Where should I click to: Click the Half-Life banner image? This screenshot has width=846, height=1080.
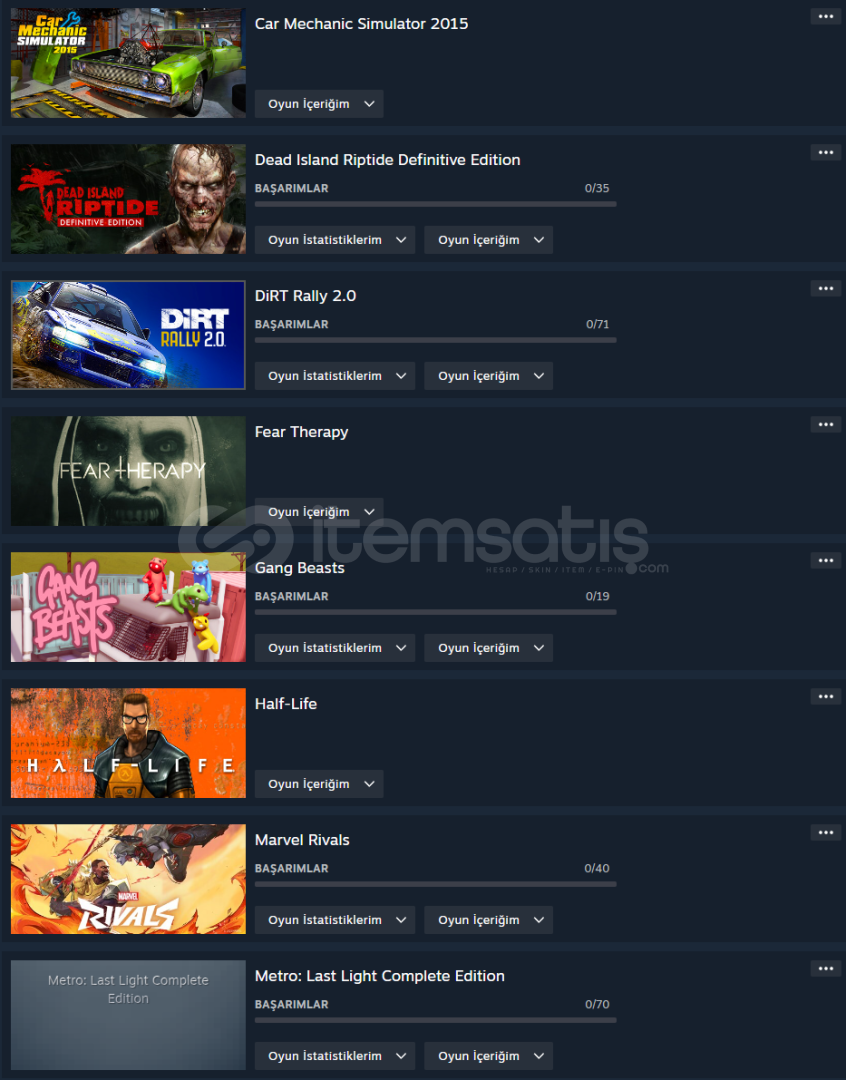click(128, 743)
